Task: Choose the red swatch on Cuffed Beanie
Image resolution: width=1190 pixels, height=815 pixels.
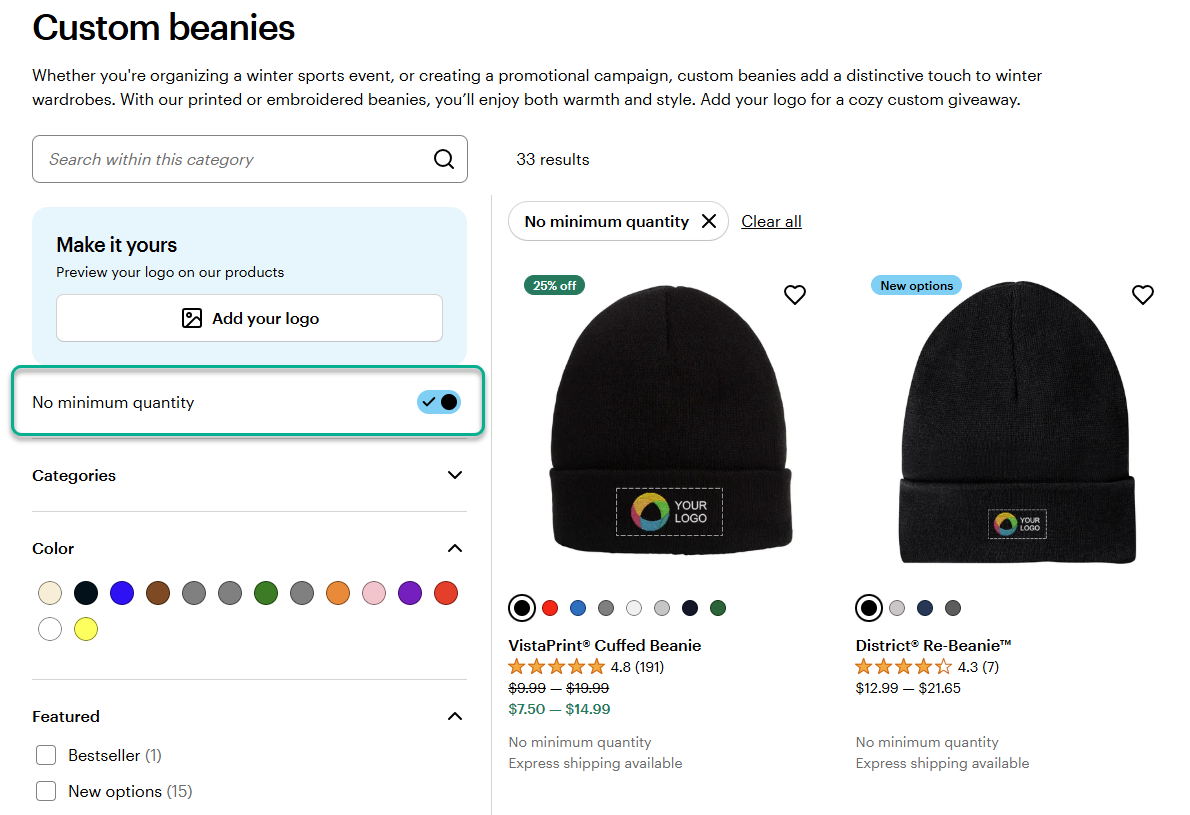Action: pos(550,608)
